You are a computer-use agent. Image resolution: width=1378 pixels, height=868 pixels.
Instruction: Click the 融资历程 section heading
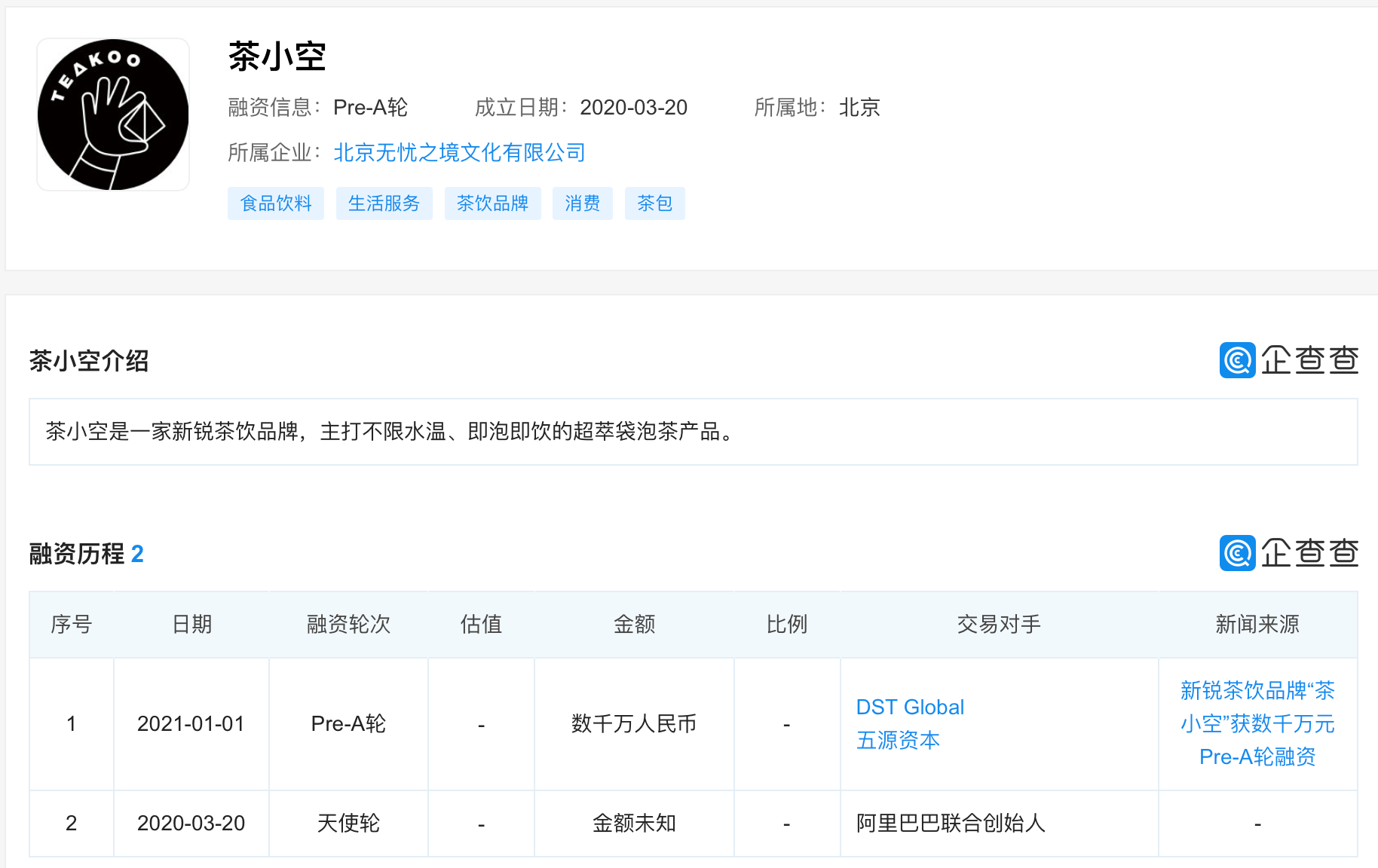coord(77,554)
